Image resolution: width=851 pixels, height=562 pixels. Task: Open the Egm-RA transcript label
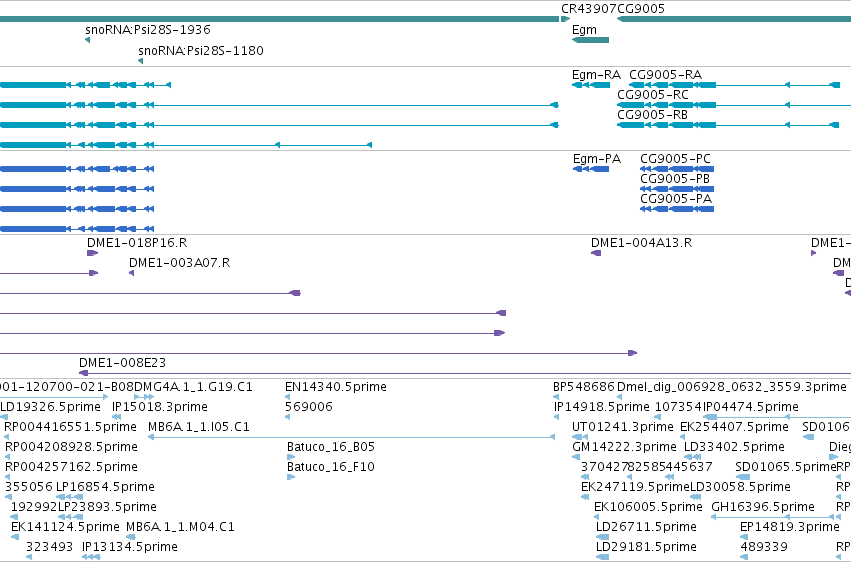pyautogui.click(x=596, y=75)
